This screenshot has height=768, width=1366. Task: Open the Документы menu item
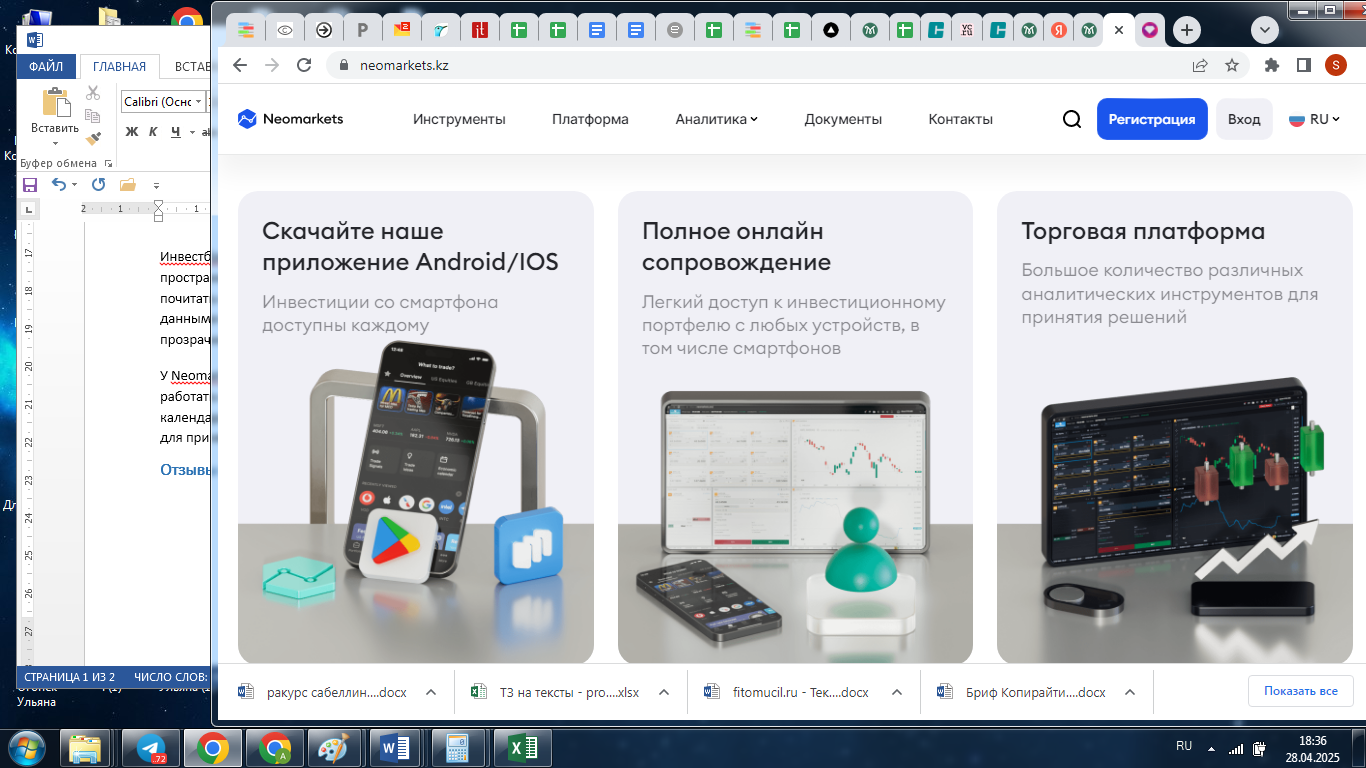click(x=843, y=119)
